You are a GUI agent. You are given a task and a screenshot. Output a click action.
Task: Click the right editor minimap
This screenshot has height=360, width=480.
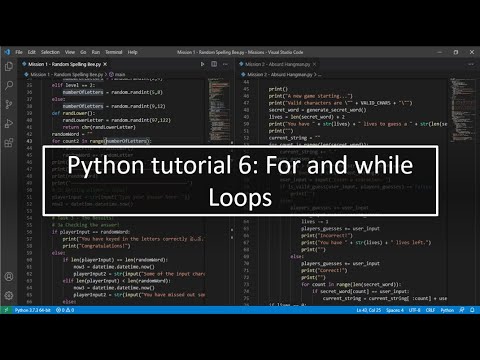[463, 110]
